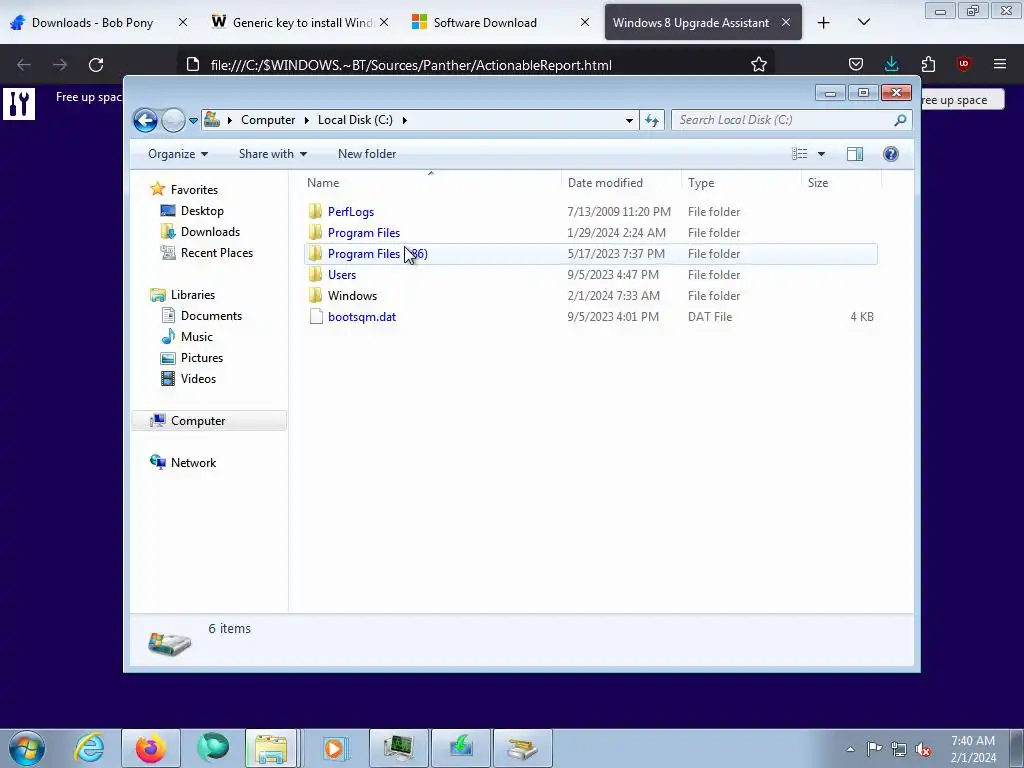Create a New folder

367,154
